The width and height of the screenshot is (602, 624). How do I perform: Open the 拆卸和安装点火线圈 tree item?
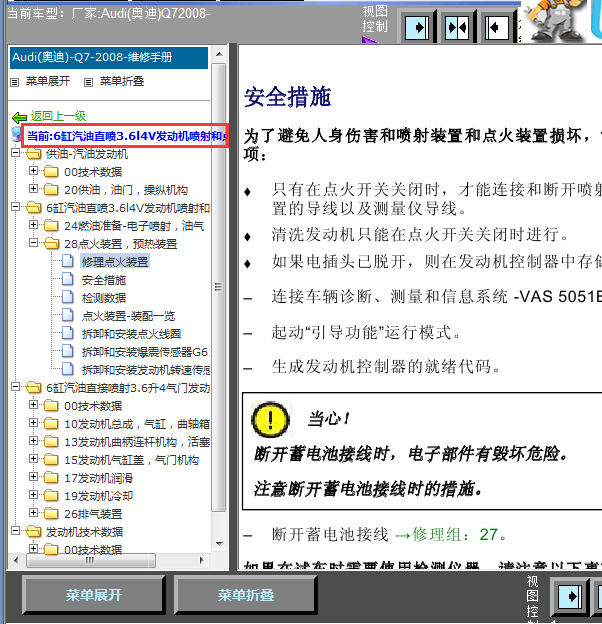(131, 334)
